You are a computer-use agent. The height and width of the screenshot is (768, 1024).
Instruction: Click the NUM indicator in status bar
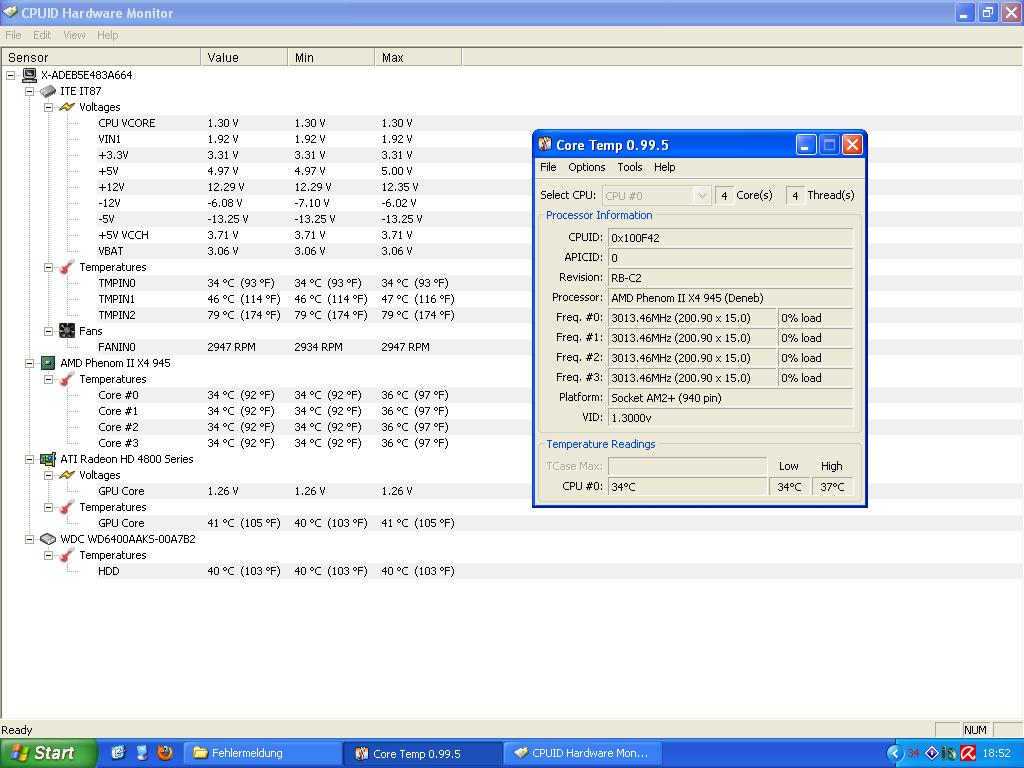point(975,729)
